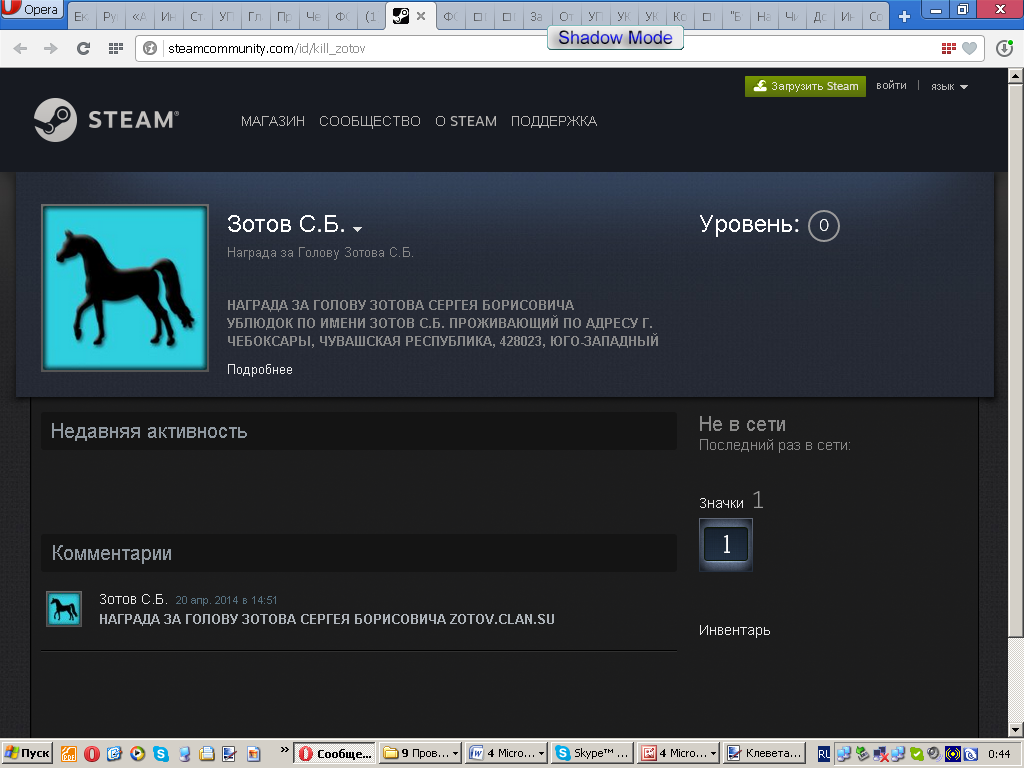Click the Steam logo in header
1024x768 pixels.
pos(106,120)
